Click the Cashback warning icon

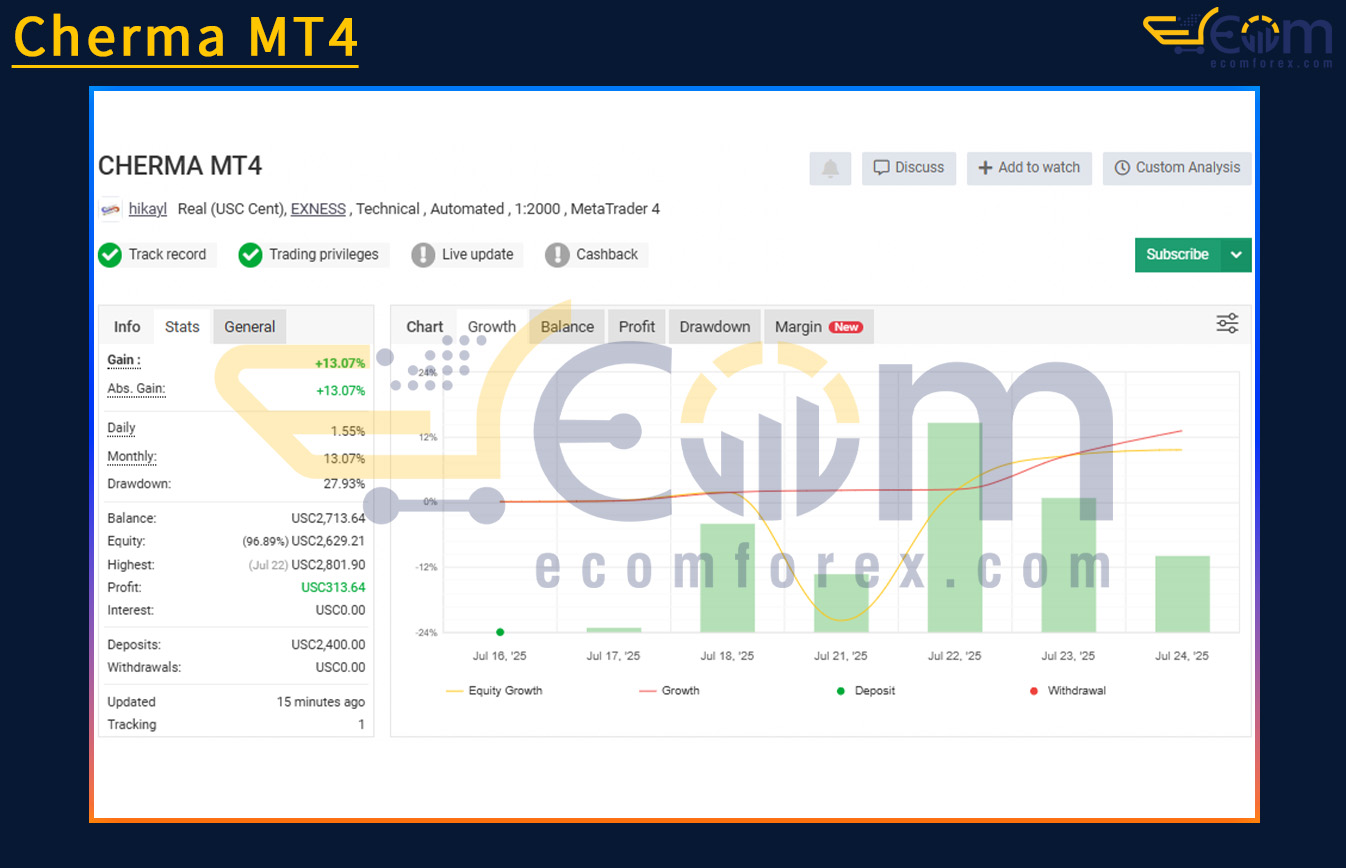557,255
